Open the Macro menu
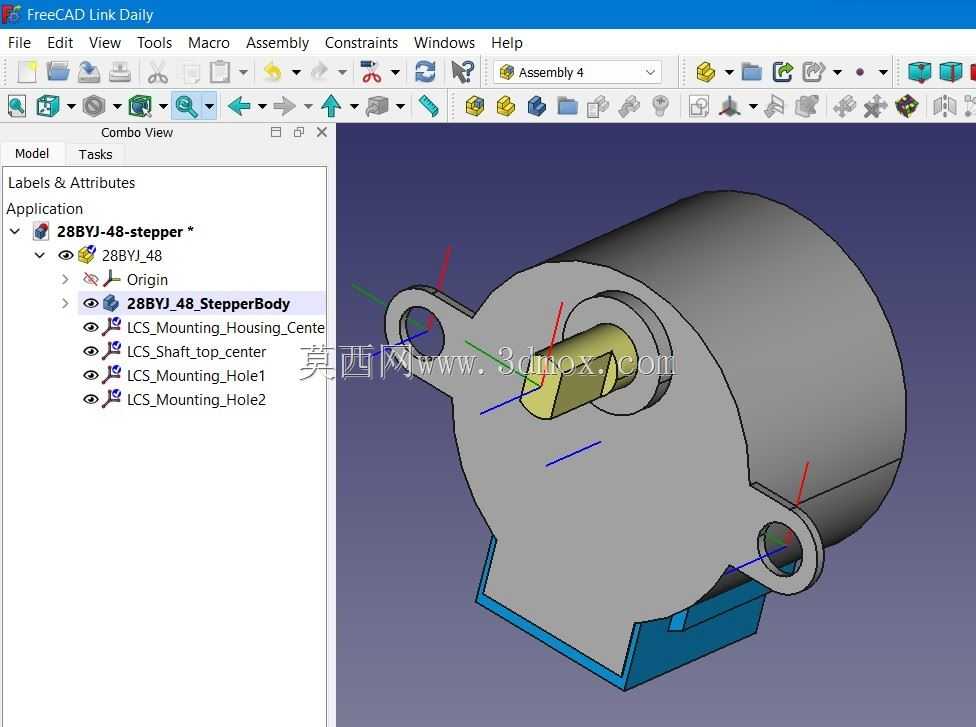 point(209,43)
